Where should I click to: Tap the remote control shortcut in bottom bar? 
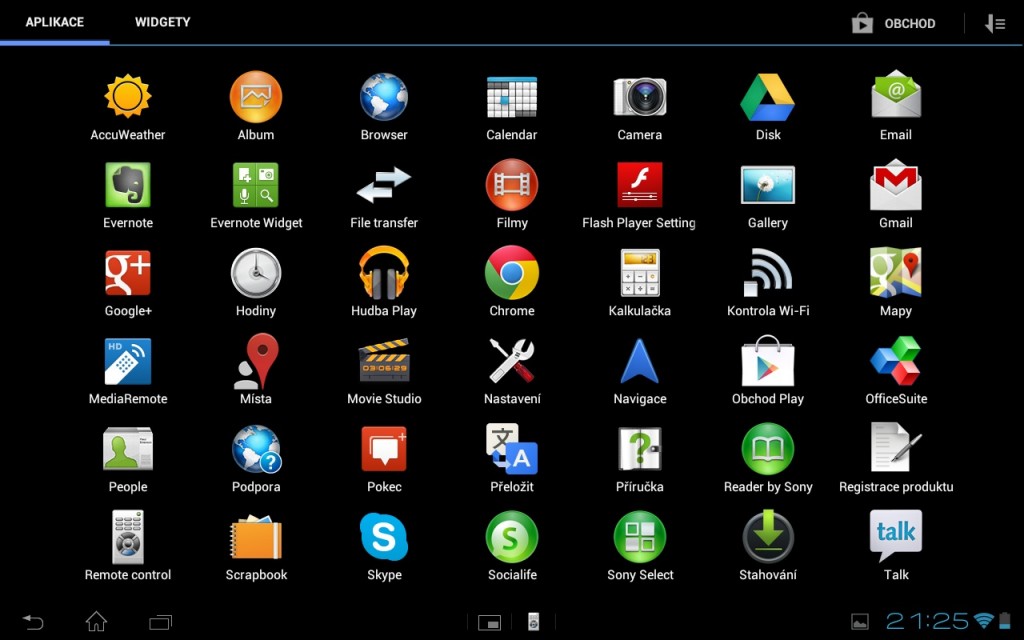(x=534, y=622)
